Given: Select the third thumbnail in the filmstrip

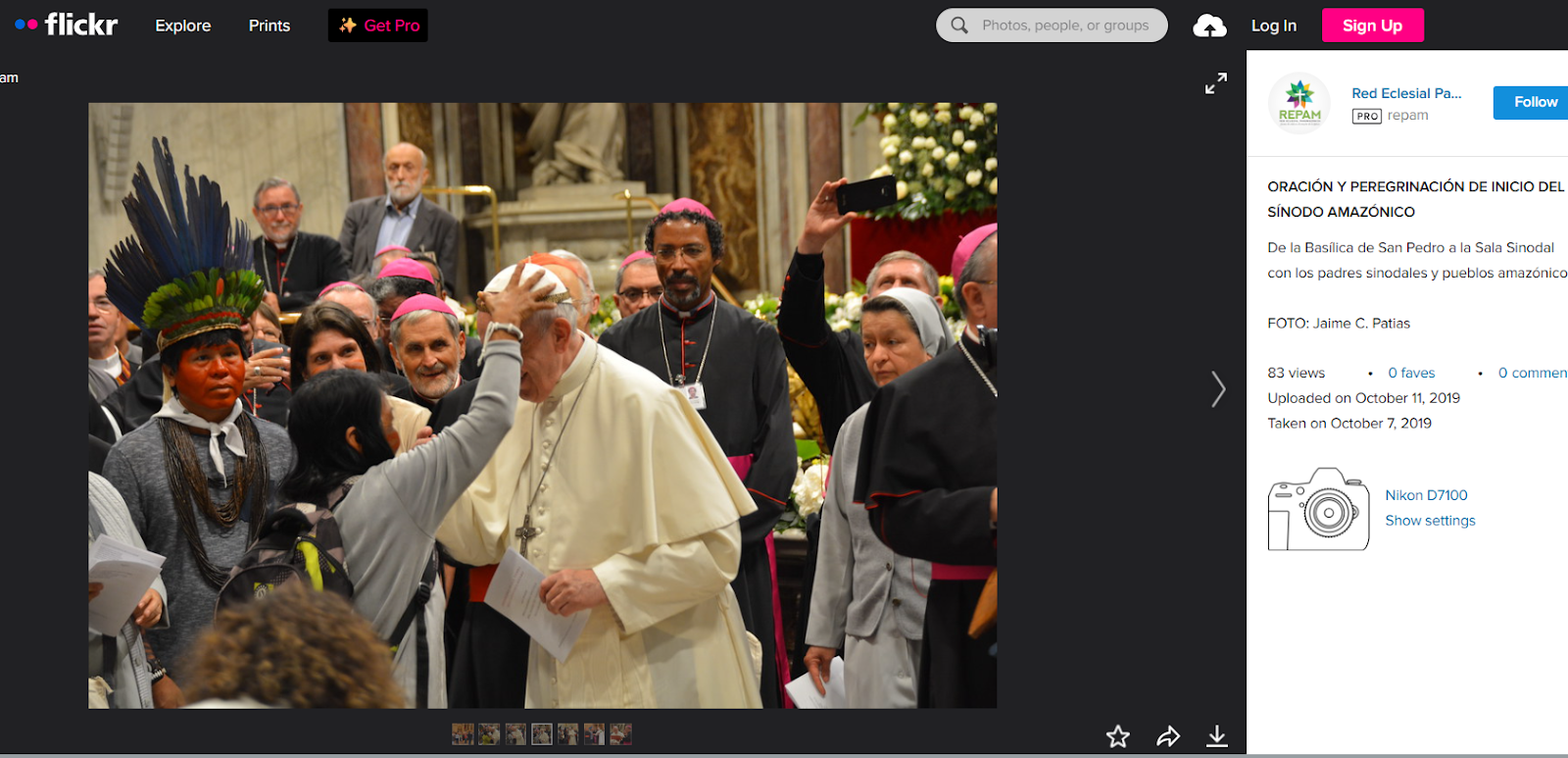Looking at the screenshot, I should click(515, 734).
